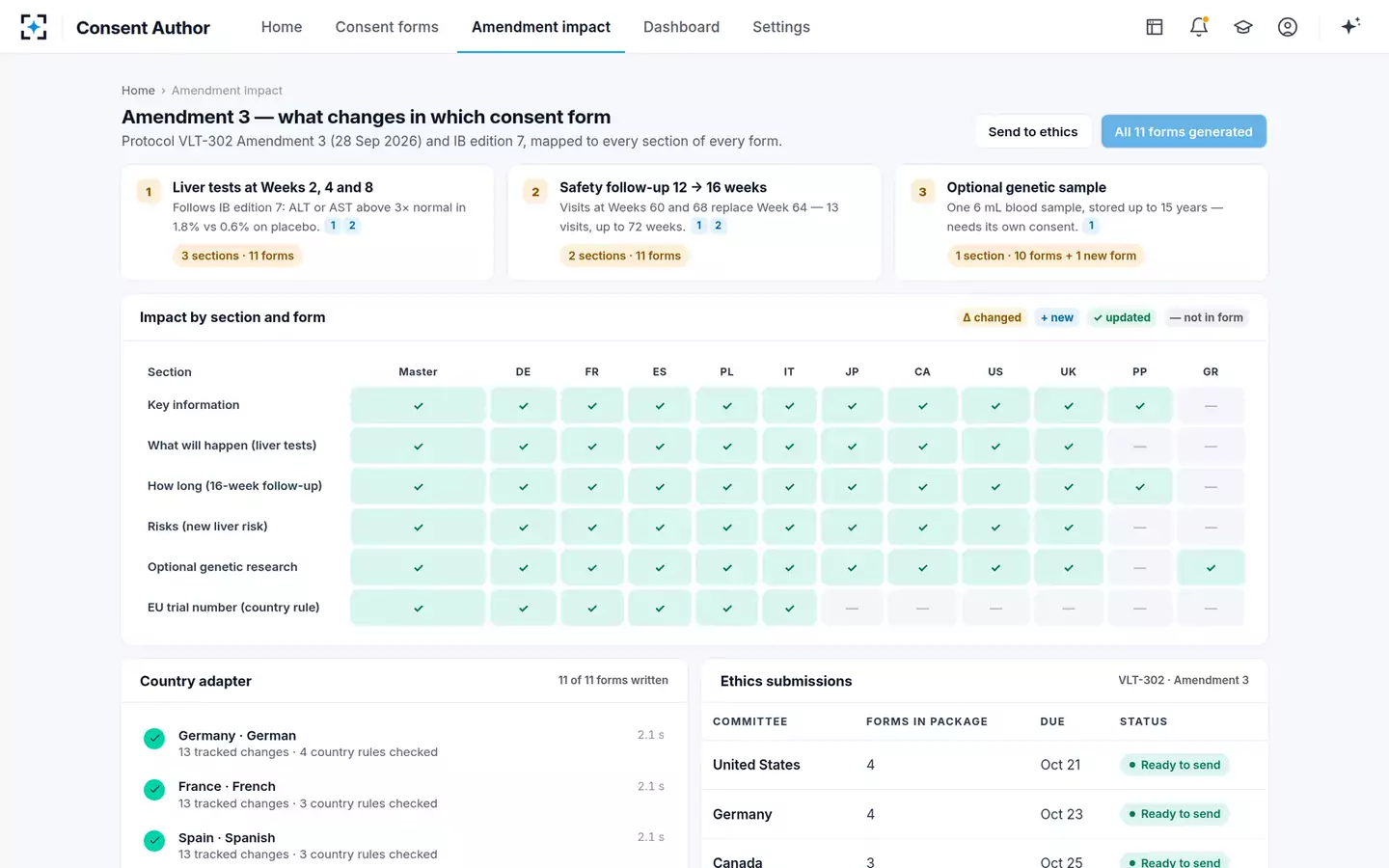Click the '3 sections · 11 forms' tag
Image resolution: width=1389 pixels, height=868 pixels.
click(237, 256)
